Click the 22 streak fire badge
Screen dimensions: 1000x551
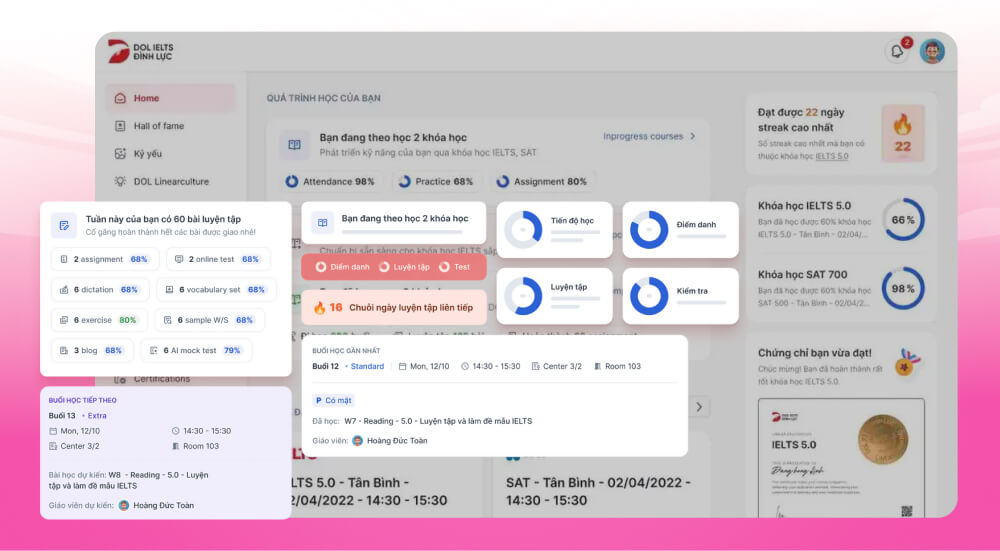tap(902, 133)
